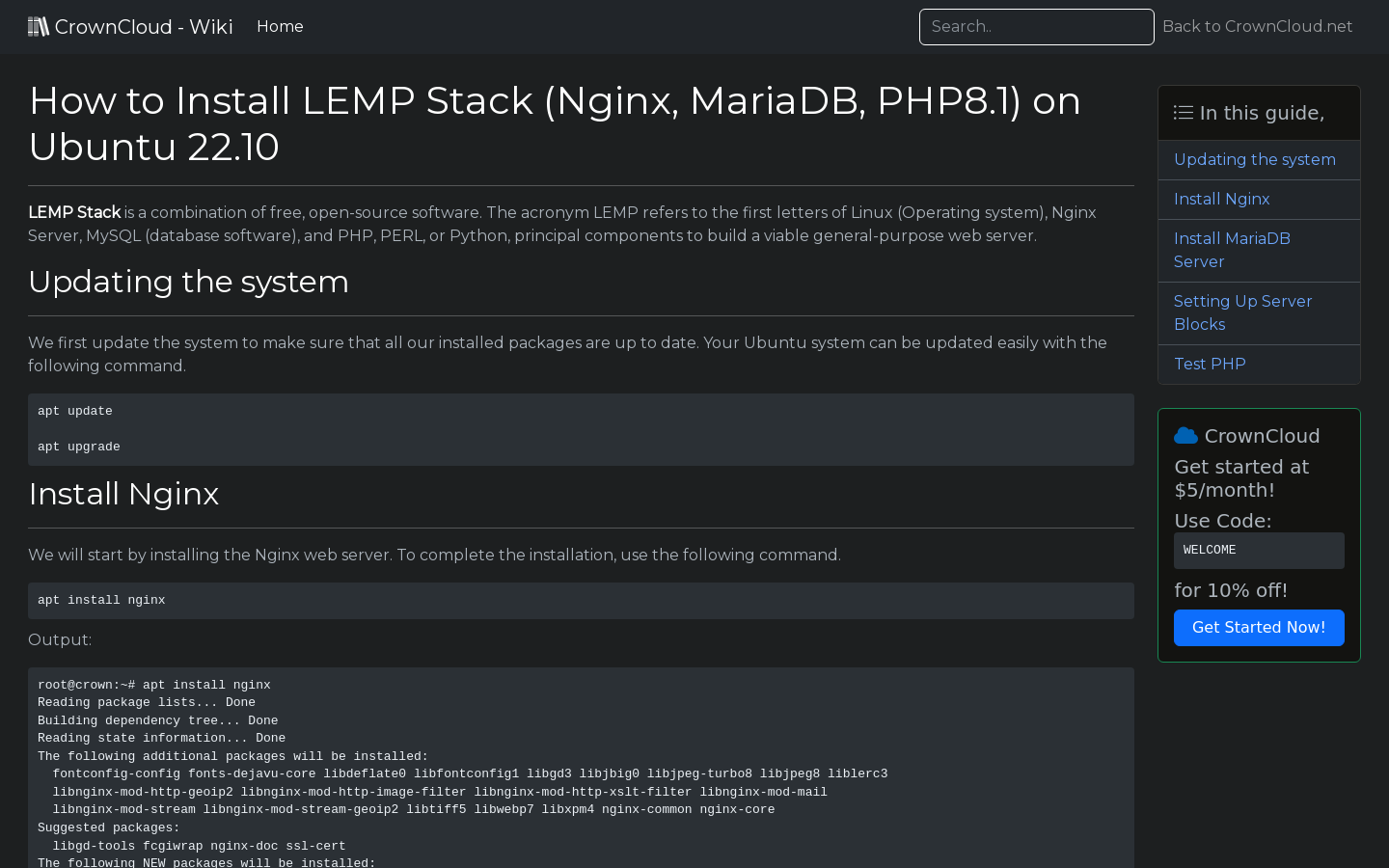Image resolution: width=1389 pixels, height=868 pixels.
Task: Click the 'In this guide,' sidebar header
Action: (x=1259, y=113)
